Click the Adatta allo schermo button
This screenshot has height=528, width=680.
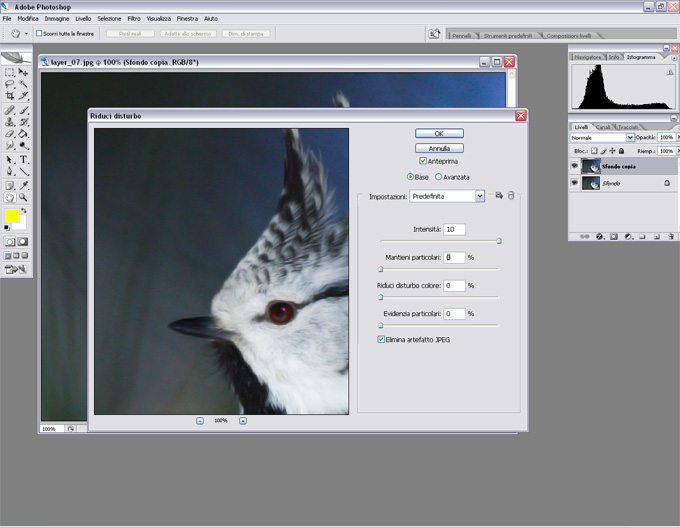point(188,33)
